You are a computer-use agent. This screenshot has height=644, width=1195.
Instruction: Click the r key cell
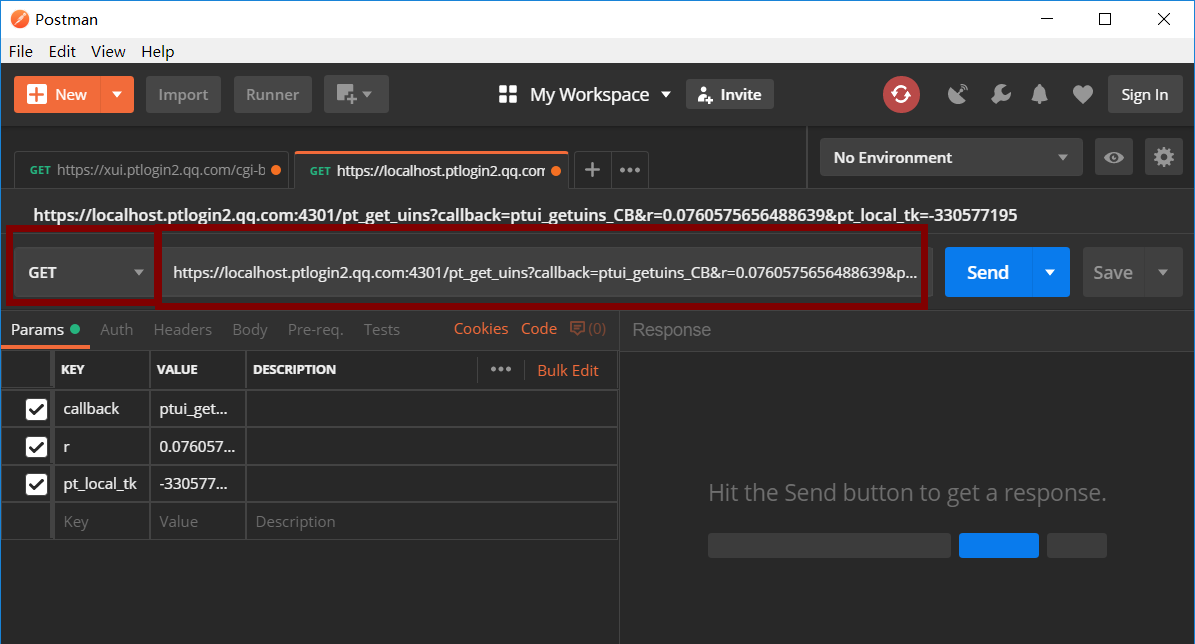click(102, 447)
